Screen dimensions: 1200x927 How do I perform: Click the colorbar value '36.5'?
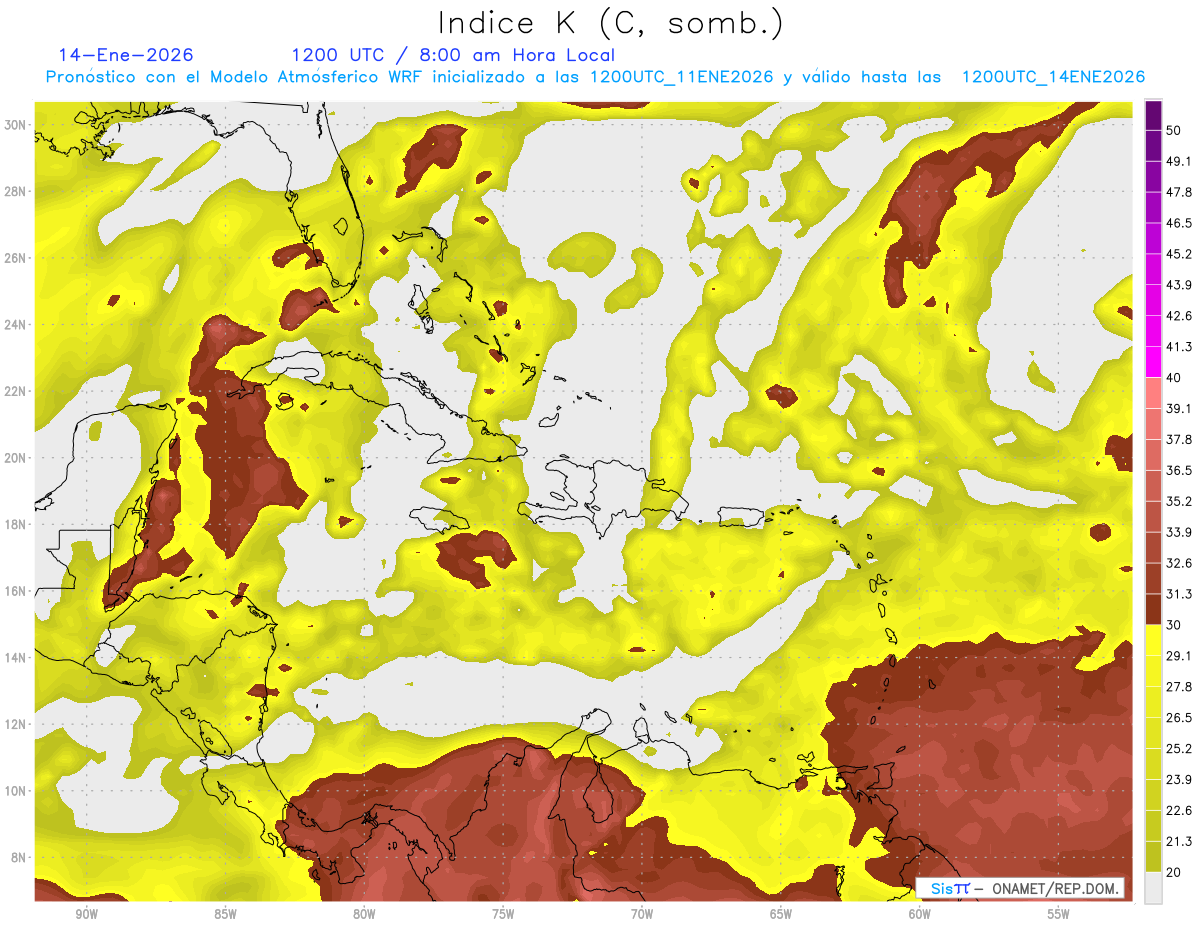point(1179,470)
